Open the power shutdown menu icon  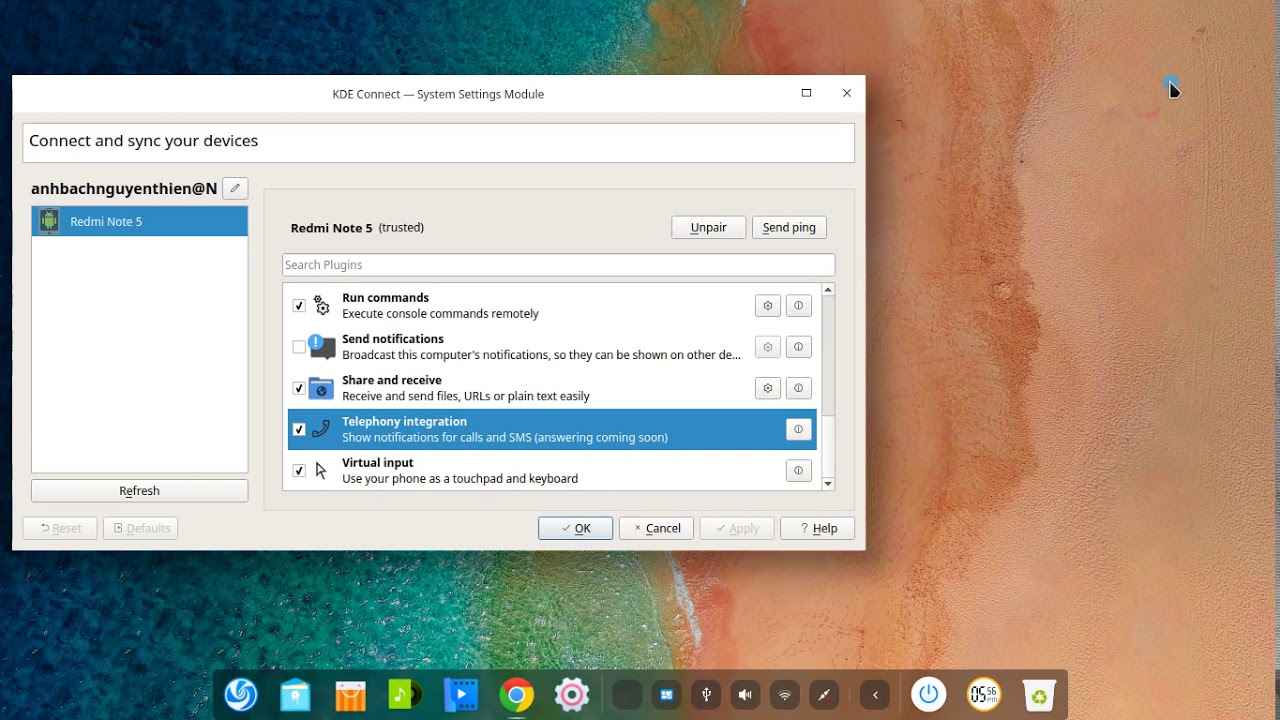(x=929, y=694)
